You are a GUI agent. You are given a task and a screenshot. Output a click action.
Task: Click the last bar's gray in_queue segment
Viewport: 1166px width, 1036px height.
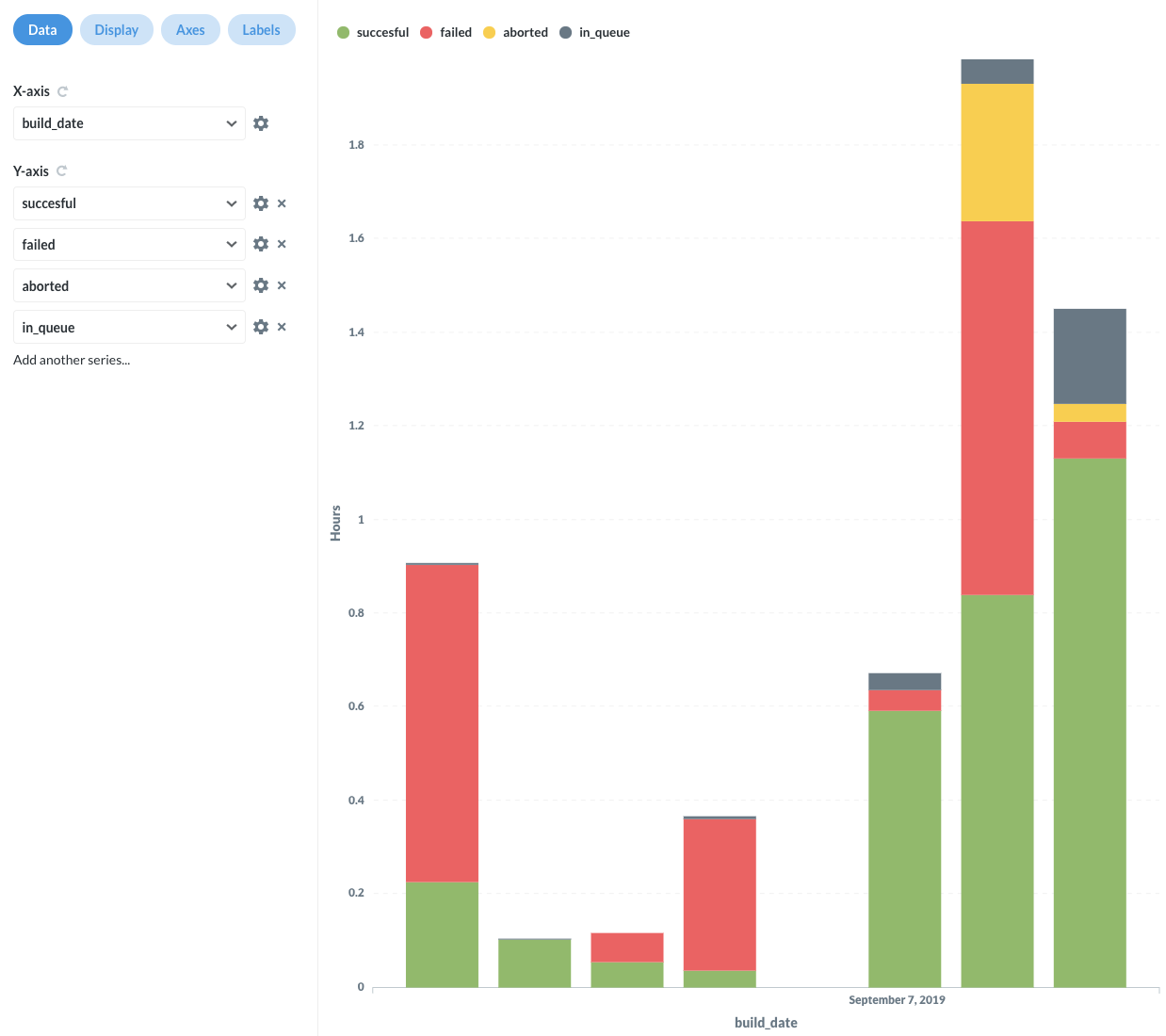[1090, 356]
